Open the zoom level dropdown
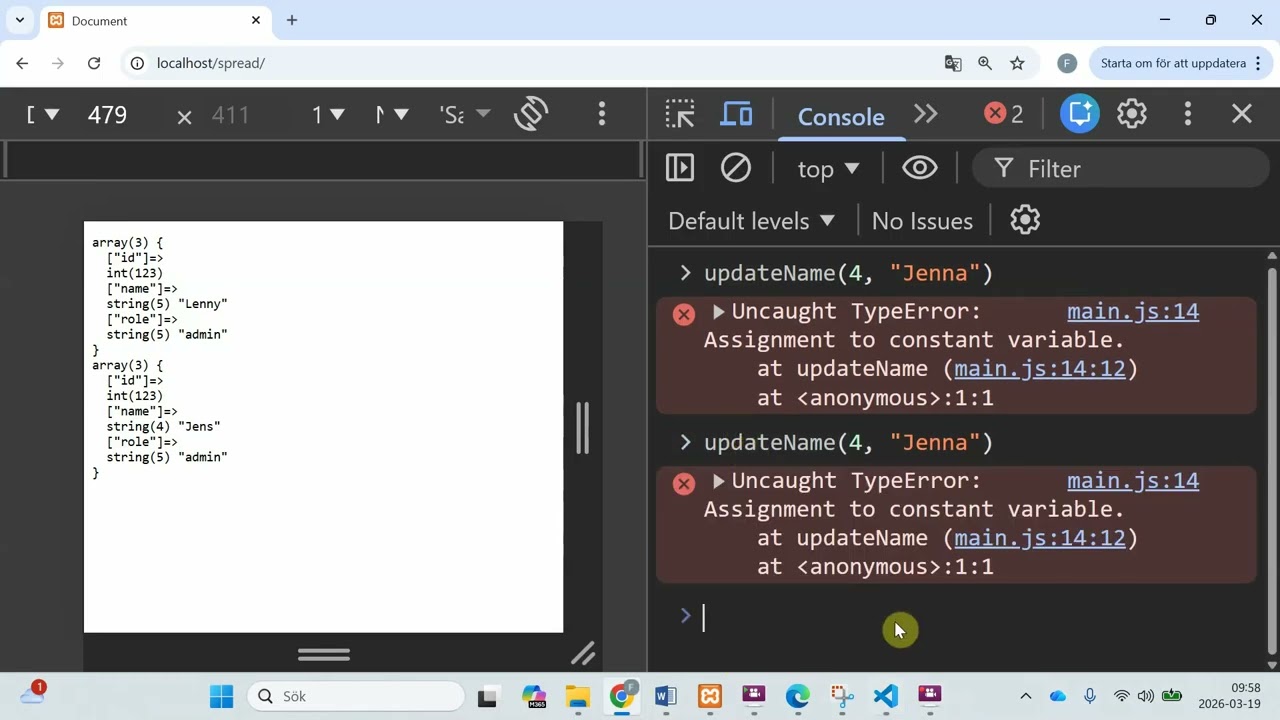 328,115
